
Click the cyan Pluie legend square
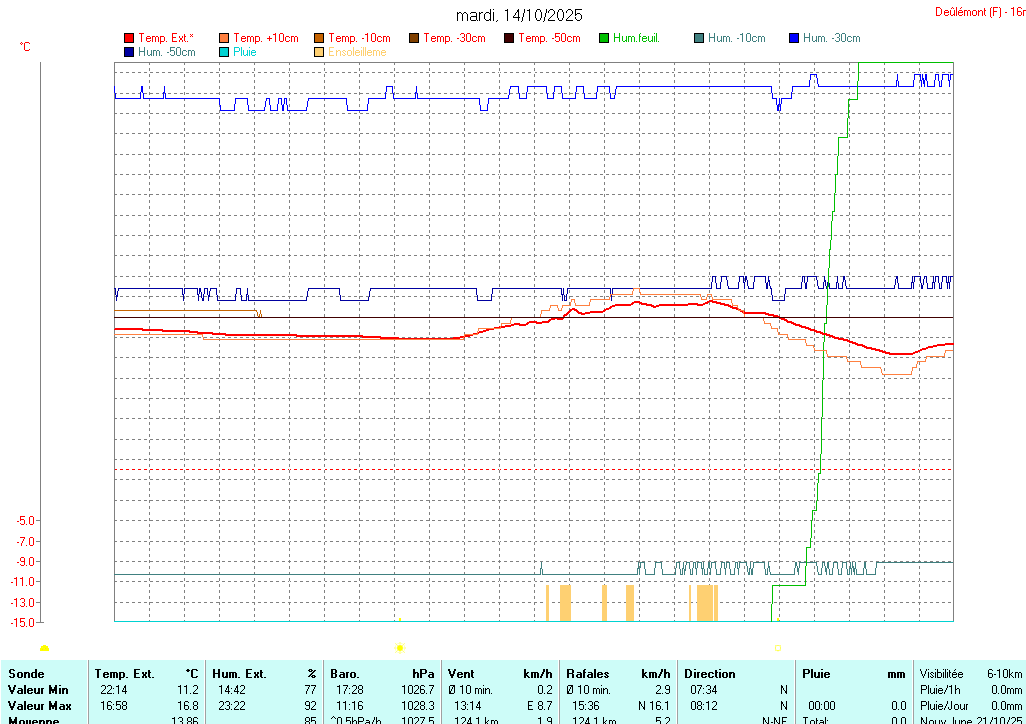point(224,51)
